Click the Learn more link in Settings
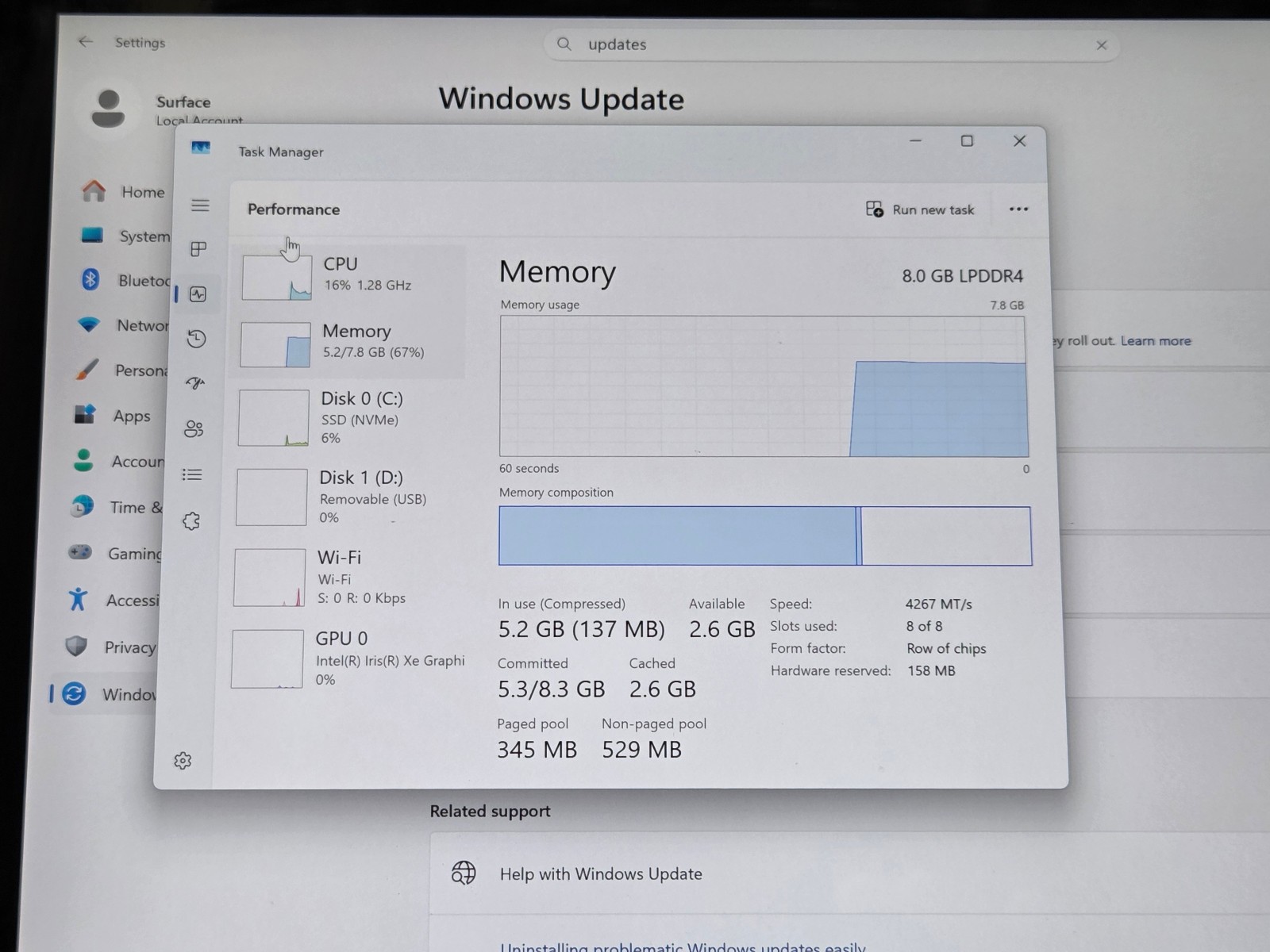The image size is (1270, 952). pyautogui.click(x=1155, y=341)
